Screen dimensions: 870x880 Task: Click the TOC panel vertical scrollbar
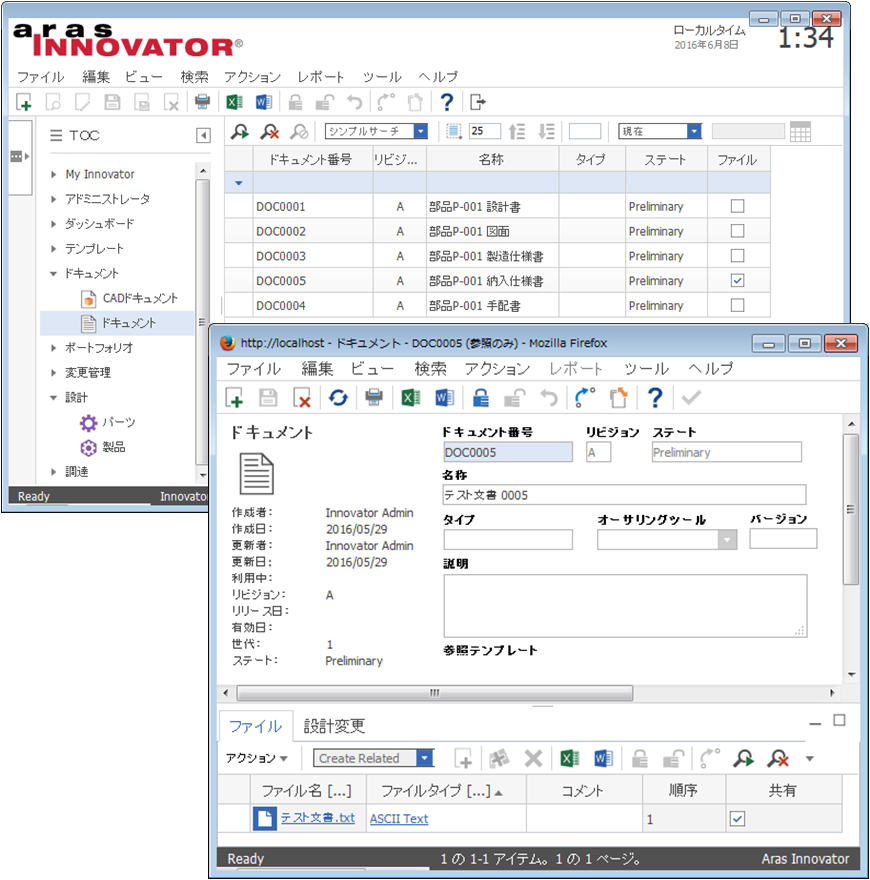[203, 322]
